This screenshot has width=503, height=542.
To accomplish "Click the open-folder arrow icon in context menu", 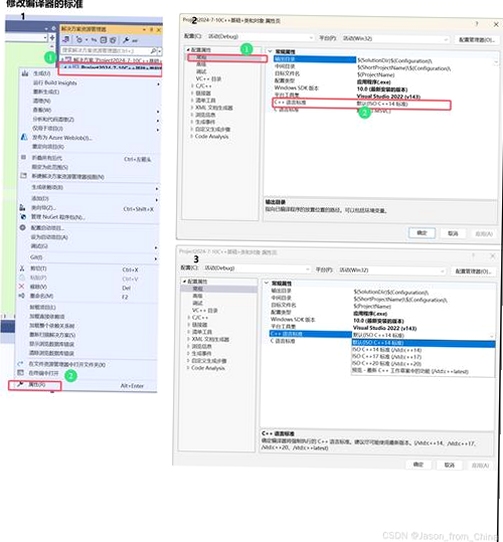I will [x=20, y=364].
